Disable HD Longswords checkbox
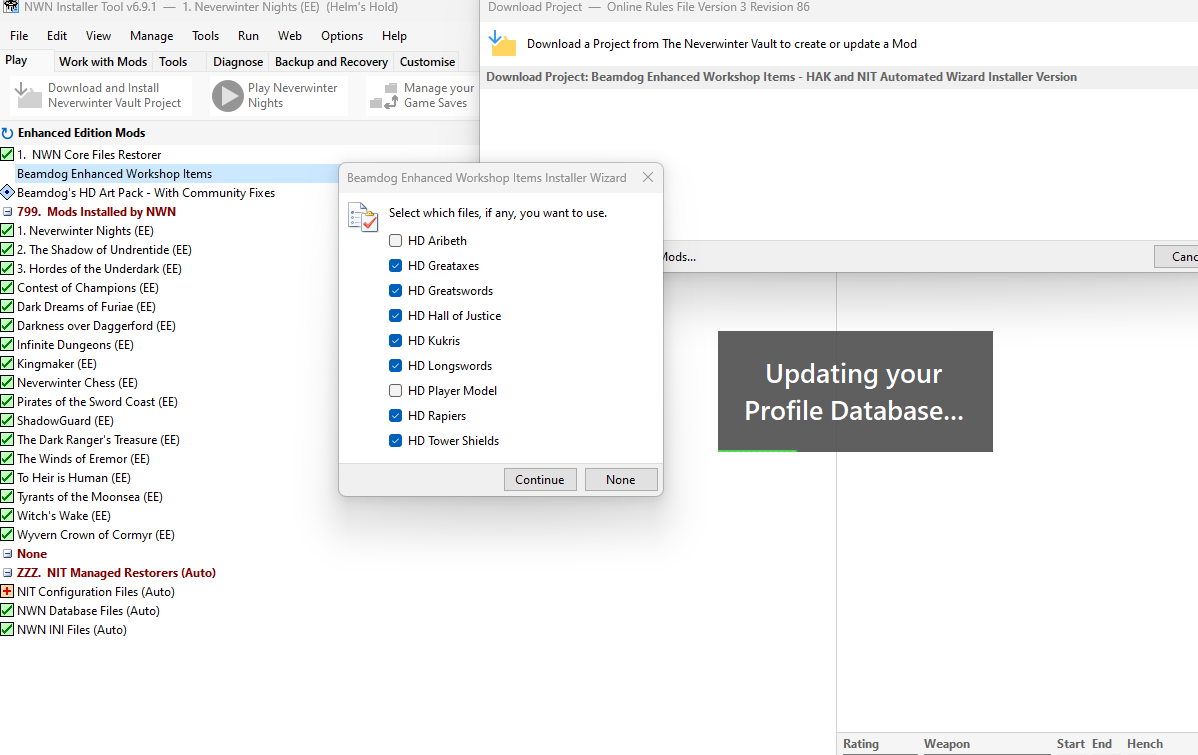The image size is (1198, 755). point(395,365)
